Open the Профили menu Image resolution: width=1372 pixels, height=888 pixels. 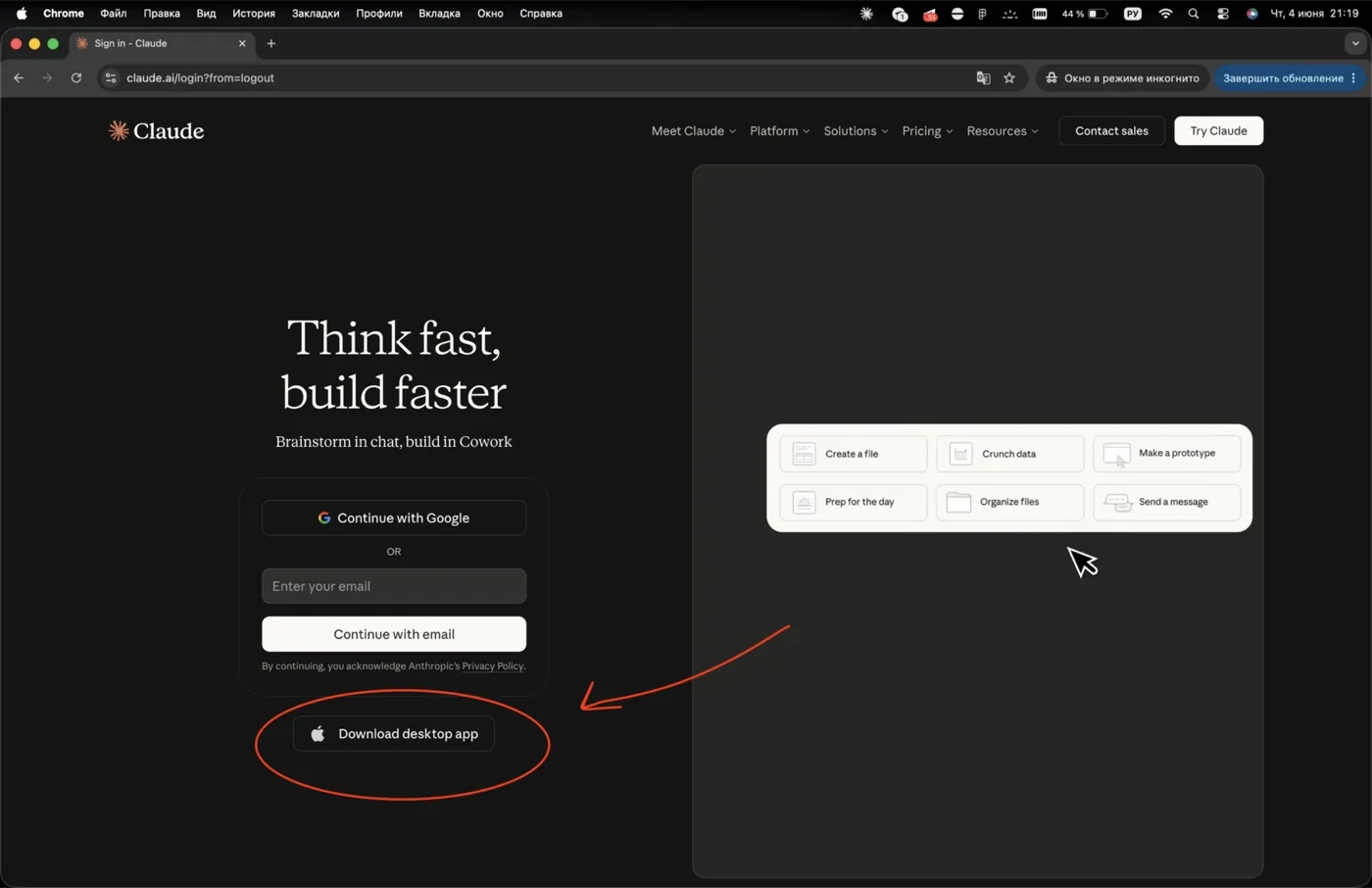379,14
